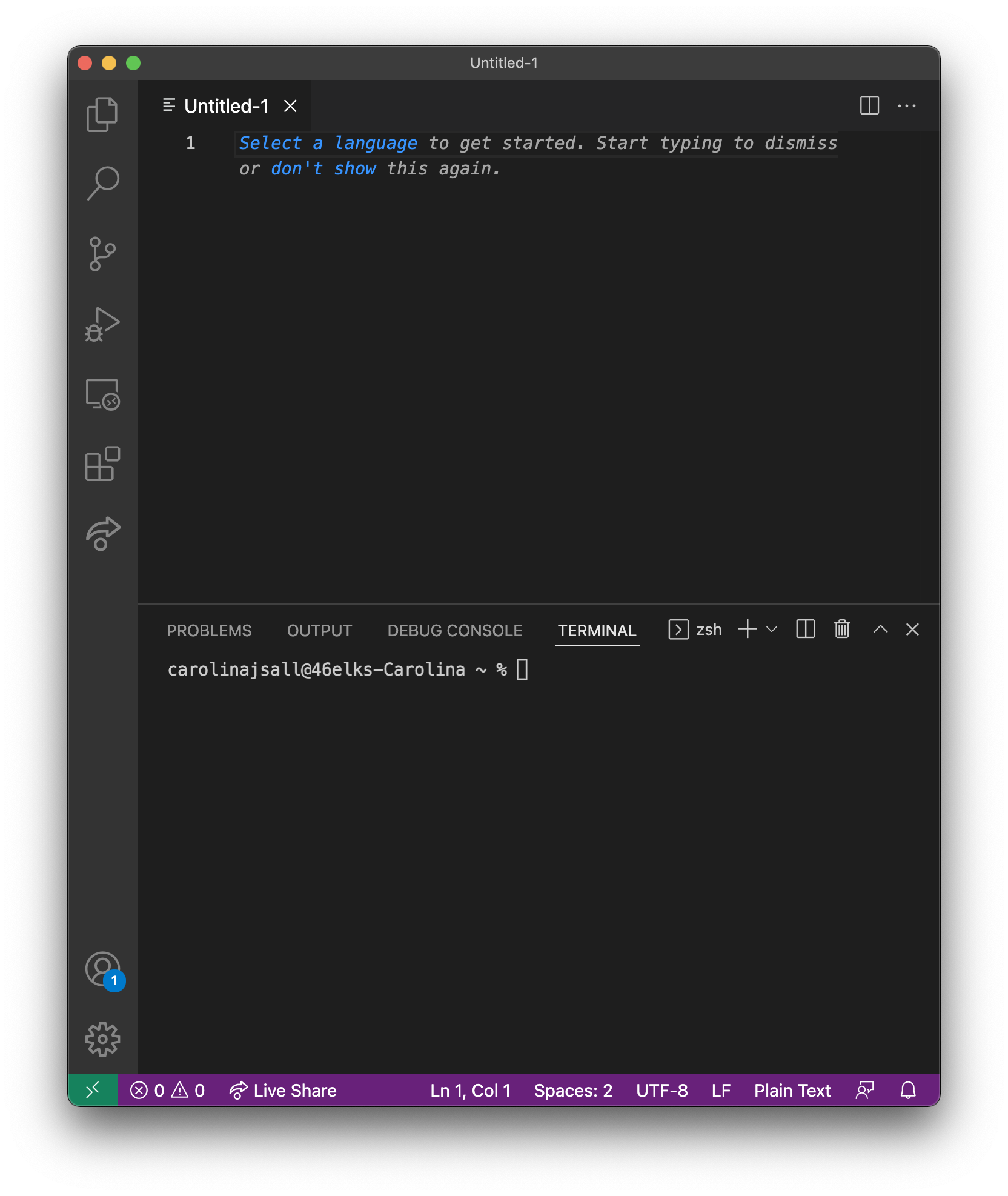Image resolution: width=1008 pixels, height=1196 pixels.
Task: Switch to the DEBUG CONSOLE tab
Action: (x=454, y=630)
